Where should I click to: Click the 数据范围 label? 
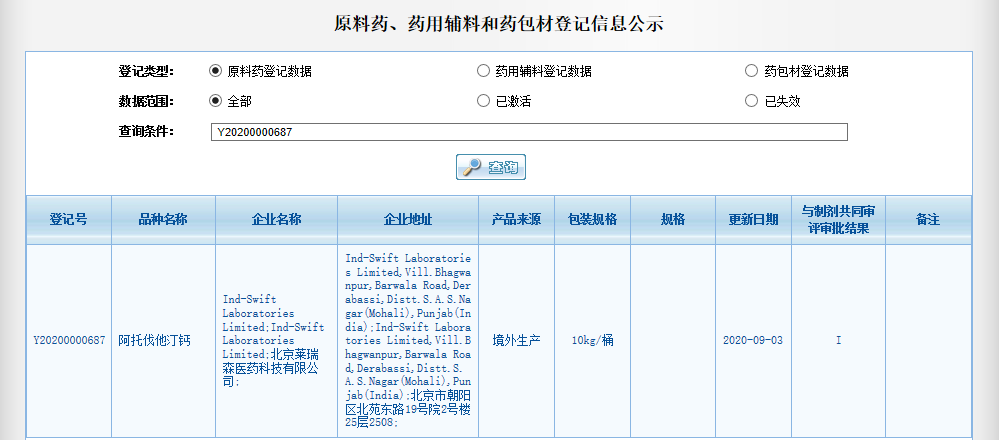146,101
